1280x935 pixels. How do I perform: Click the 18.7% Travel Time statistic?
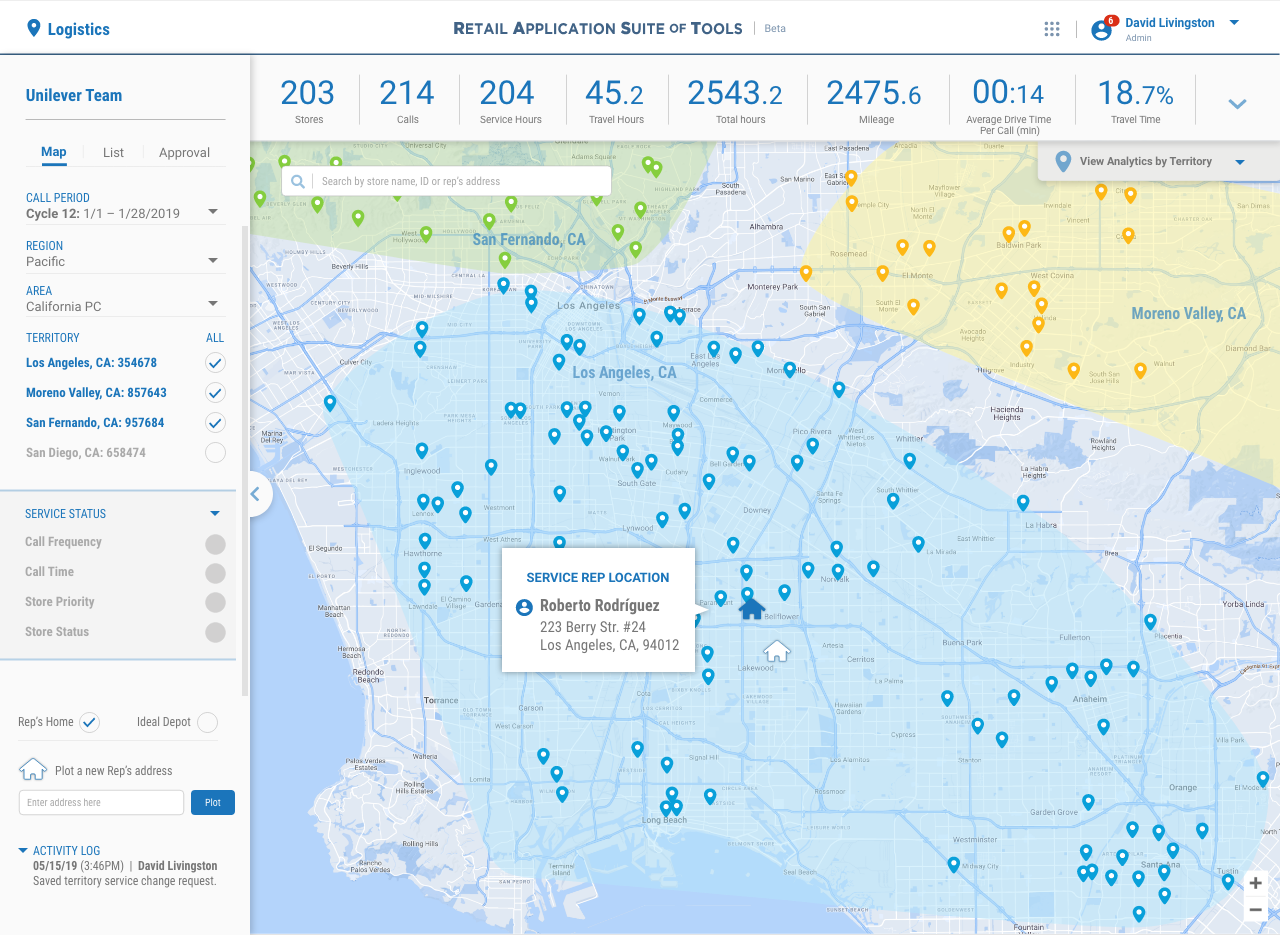tap(1135, 100)
